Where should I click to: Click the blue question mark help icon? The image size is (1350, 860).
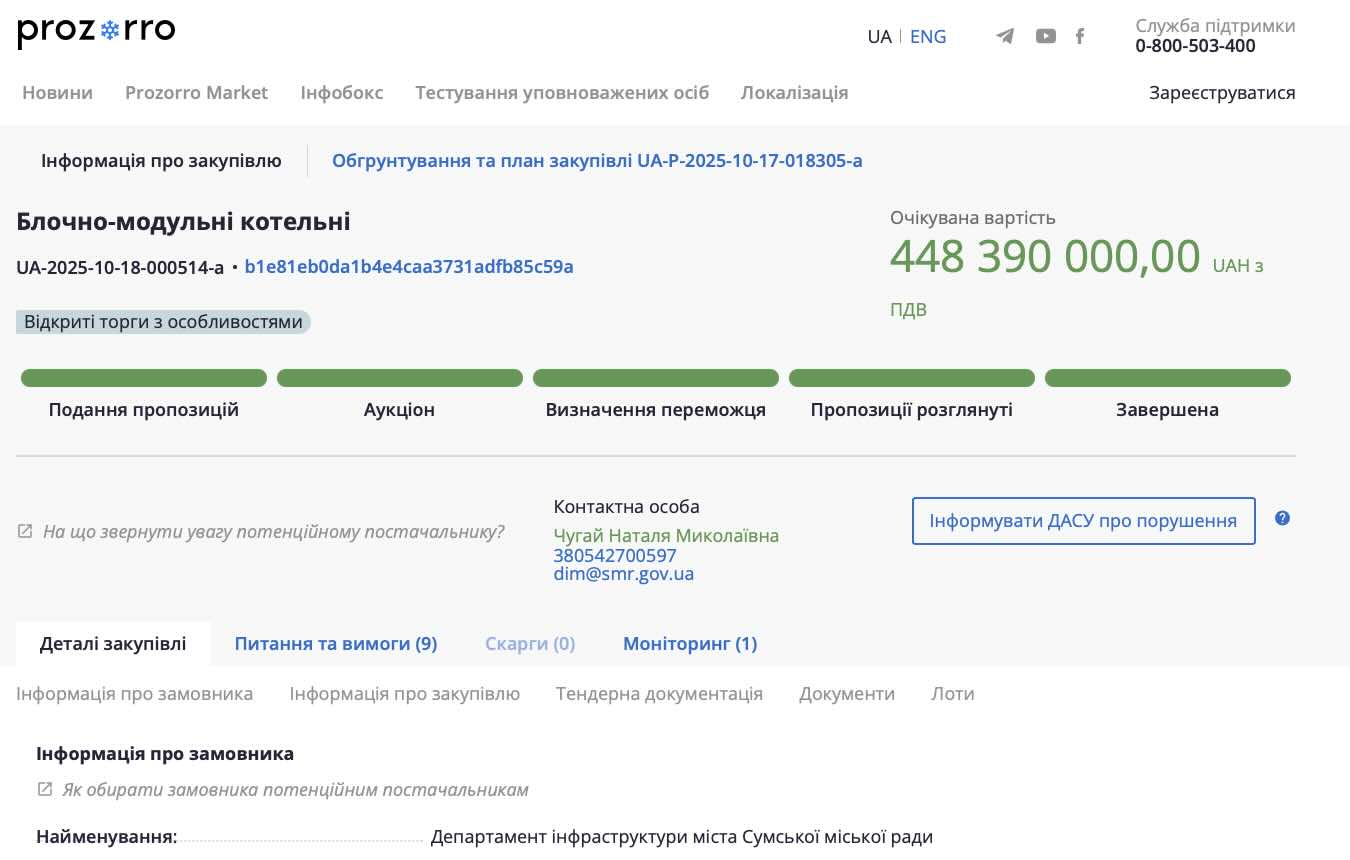pos(1282,518)
